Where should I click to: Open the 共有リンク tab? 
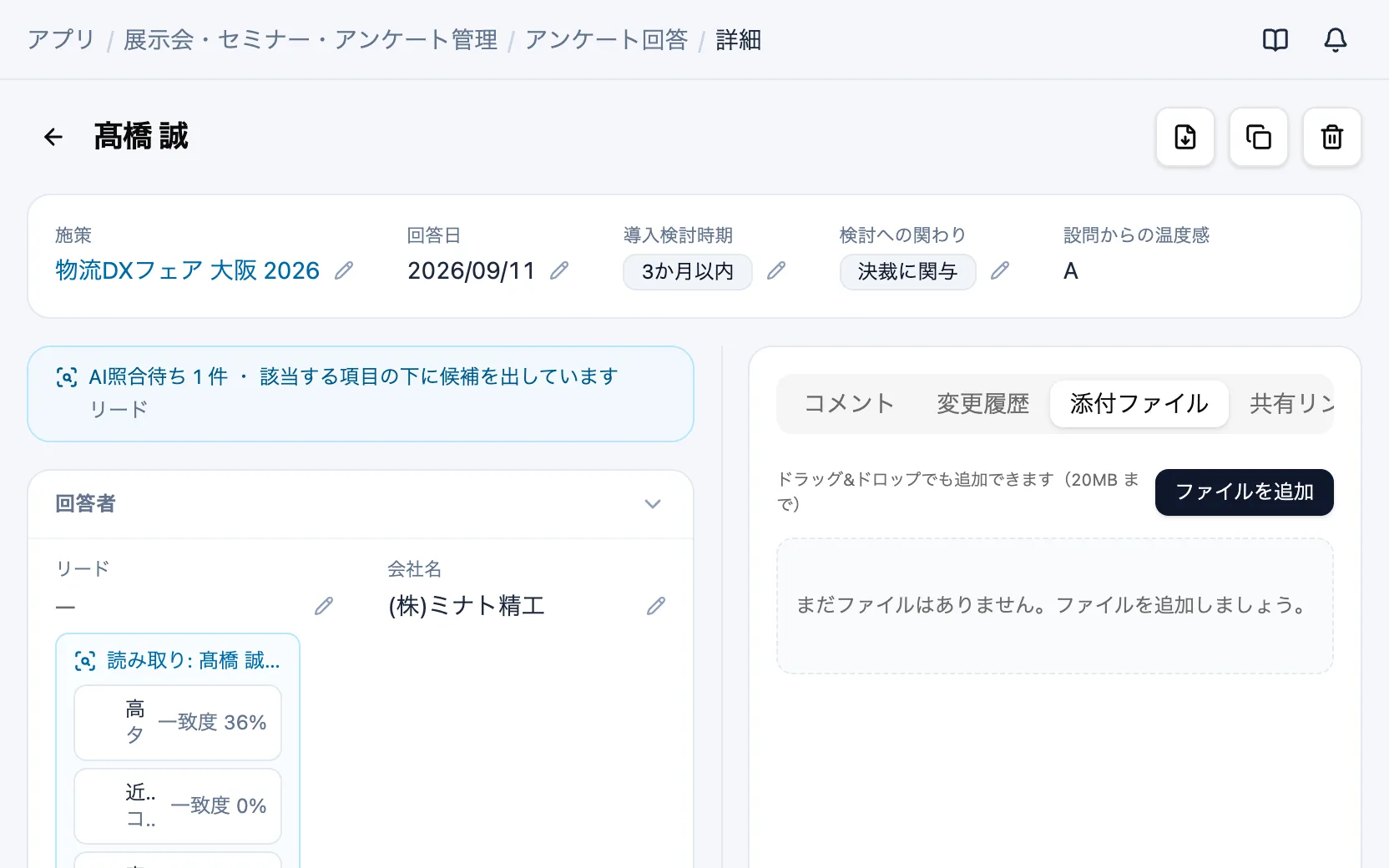point(1291,404)
